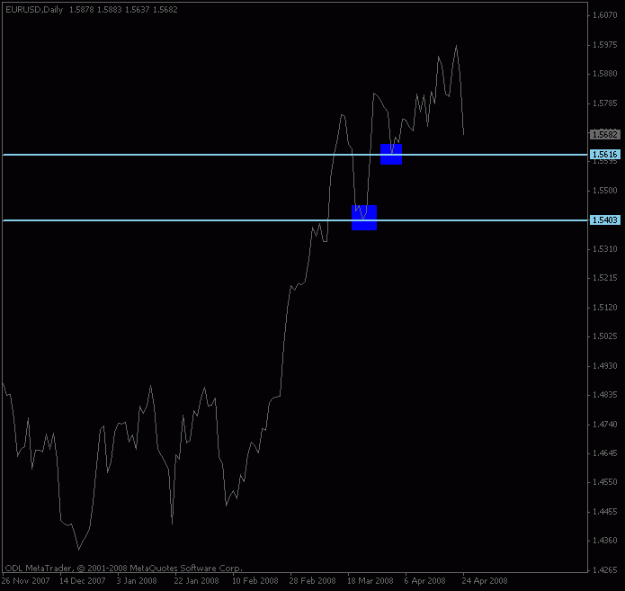Click the gray current price label 1.5682
This screenshot has height=591, width=625.
[605, 134]
